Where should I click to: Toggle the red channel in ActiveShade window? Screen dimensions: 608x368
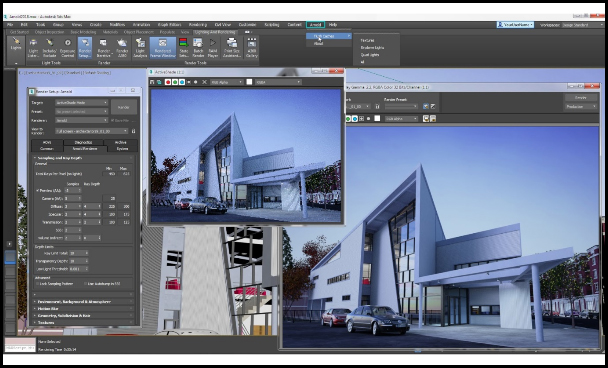[x=168, y=82]
